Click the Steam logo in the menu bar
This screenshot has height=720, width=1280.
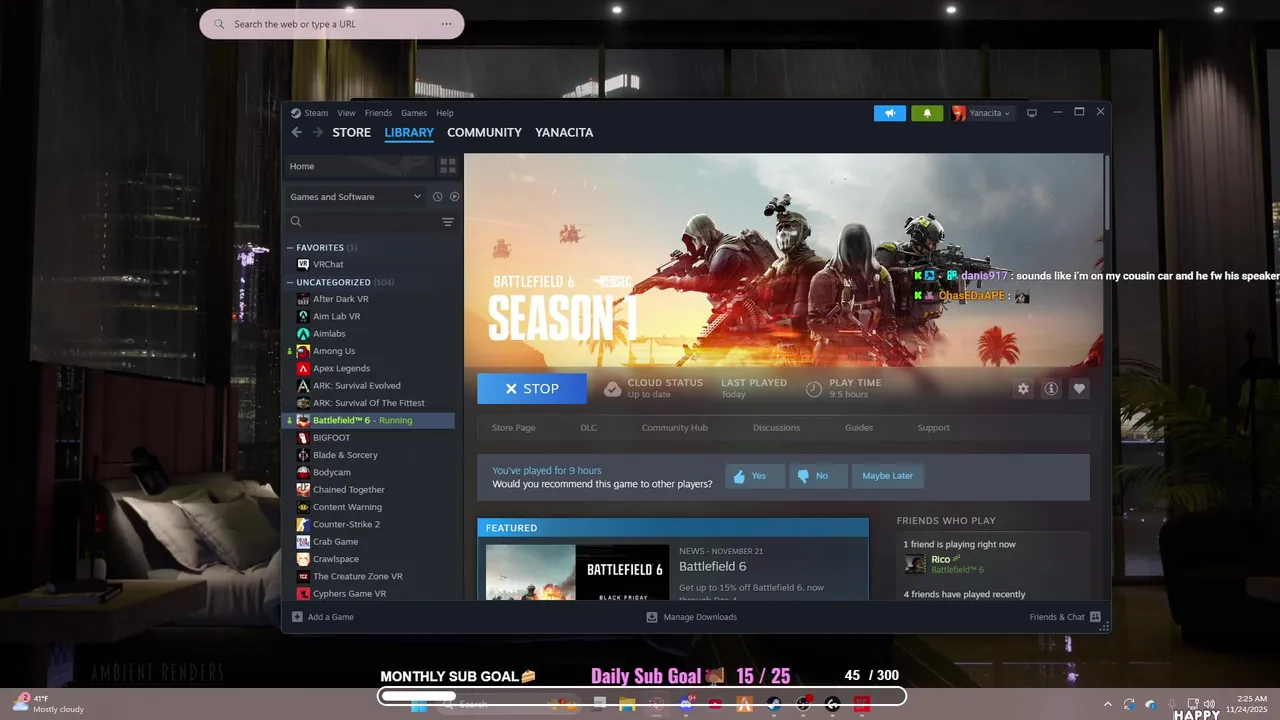pyautogui.click(x=296, y=113)
